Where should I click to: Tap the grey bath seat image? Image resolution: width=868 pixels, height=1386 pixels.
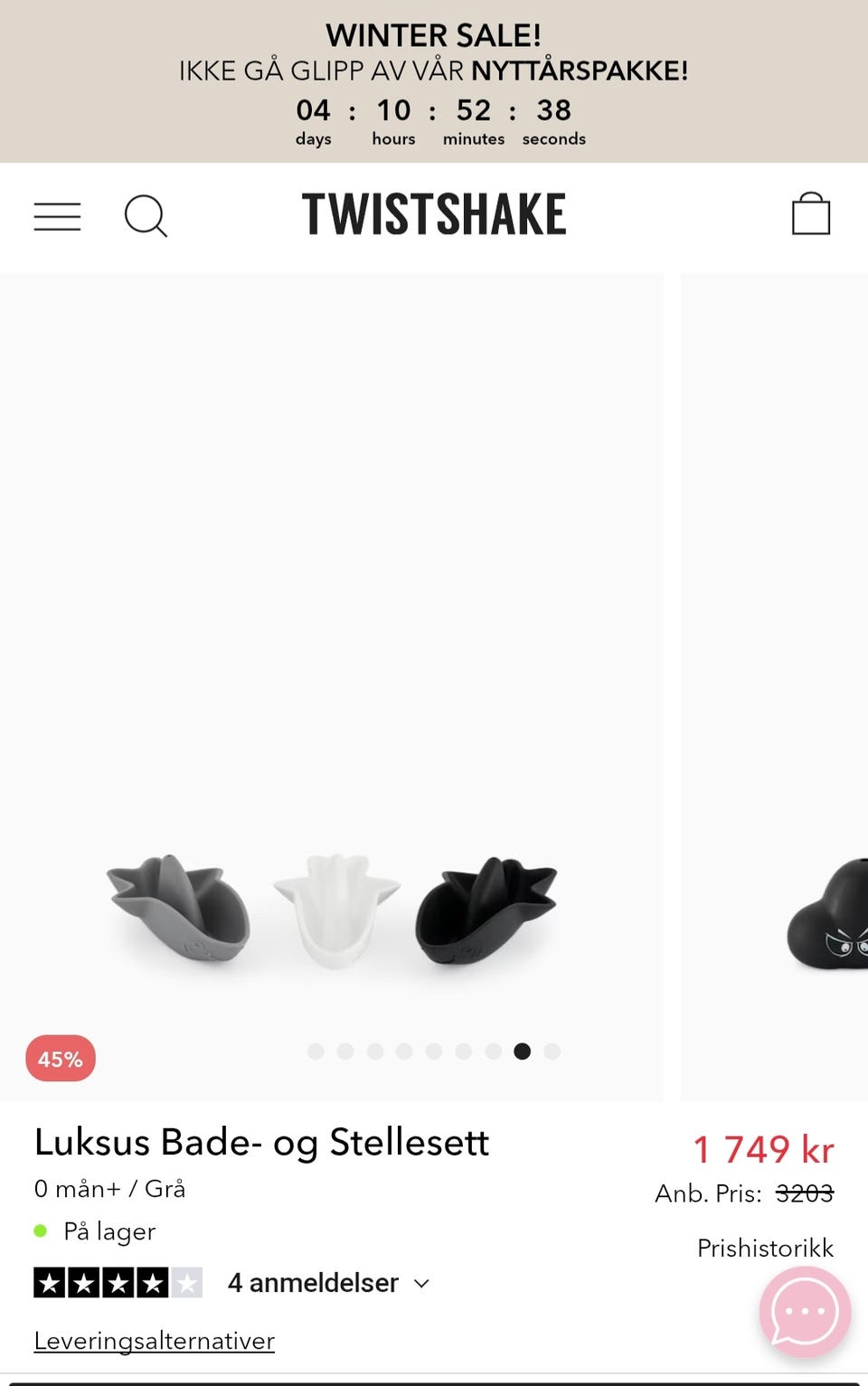pos(179,910)
